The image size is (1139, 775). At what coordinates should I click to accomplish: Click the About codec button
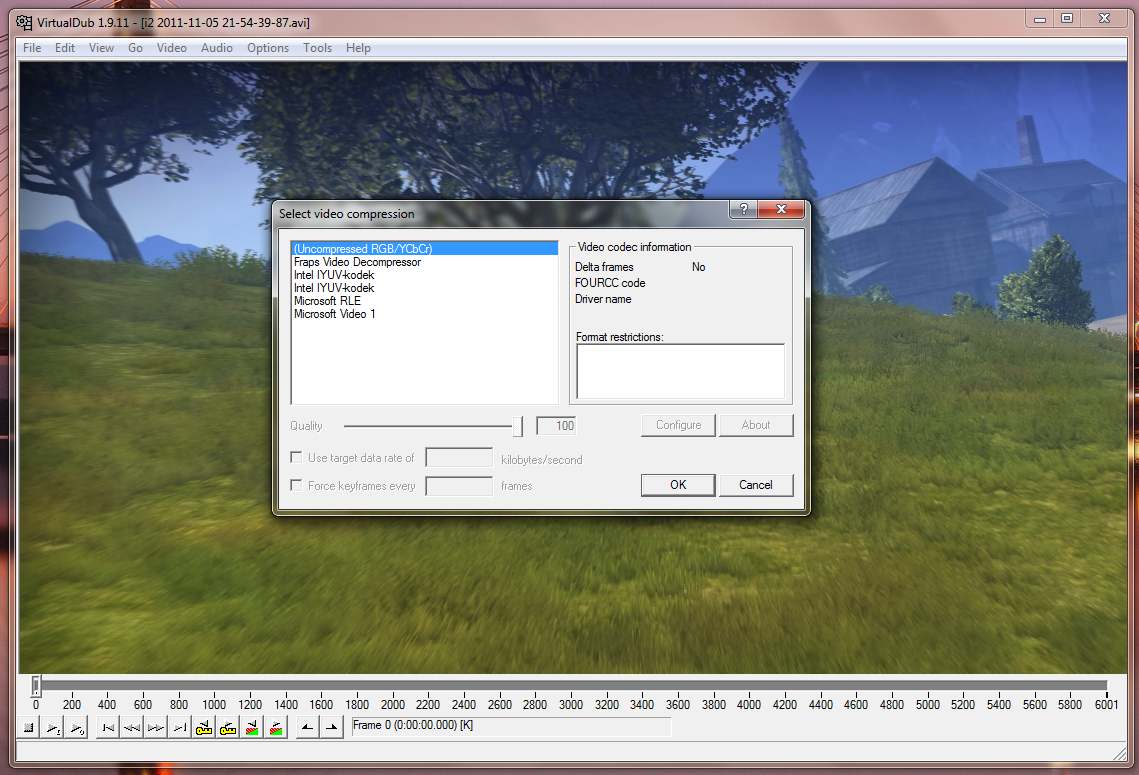tap(755, 425)
